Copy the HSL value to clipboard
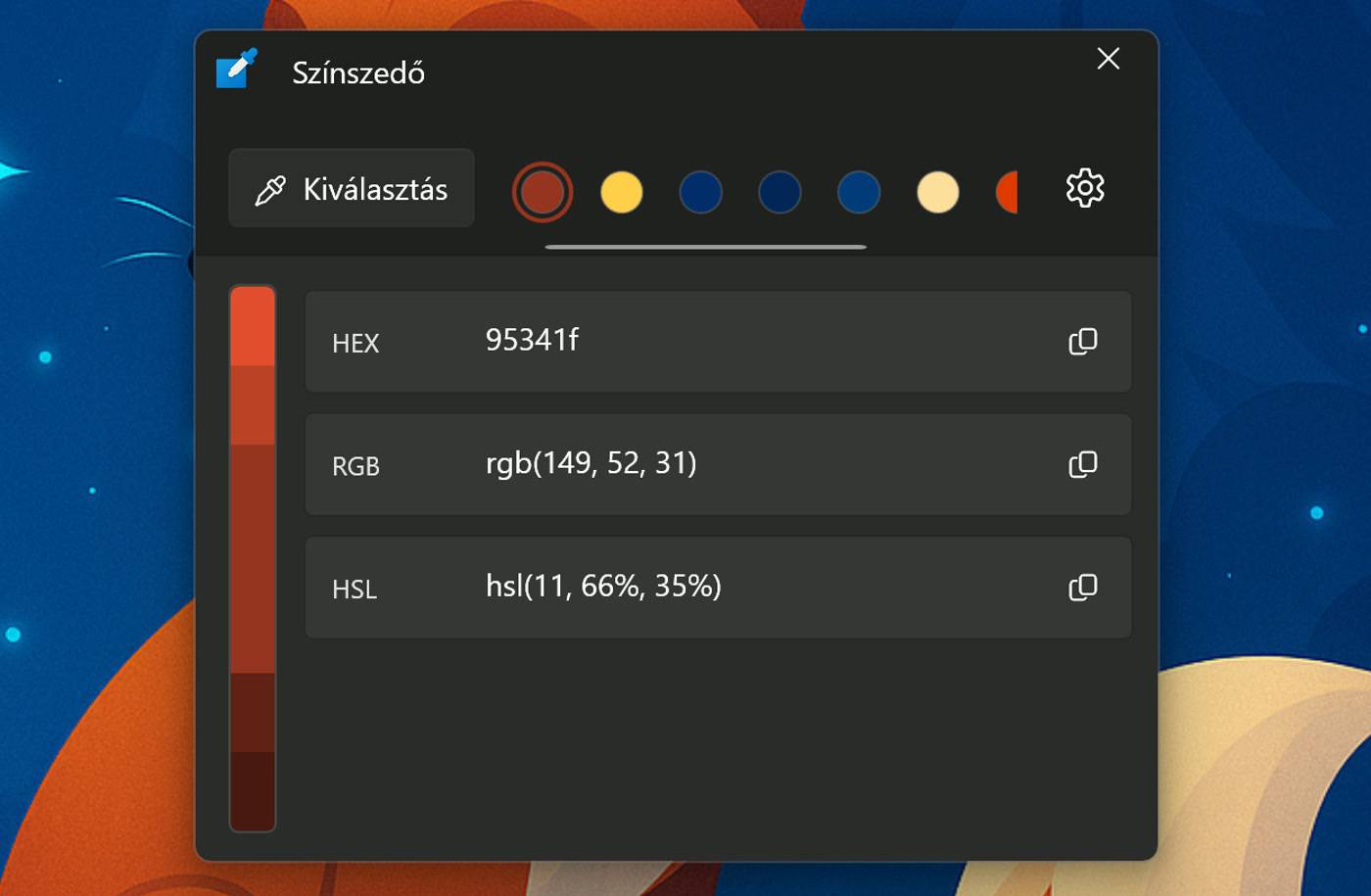Viewport: 1371px width, 896px height. coord(1083,588)
